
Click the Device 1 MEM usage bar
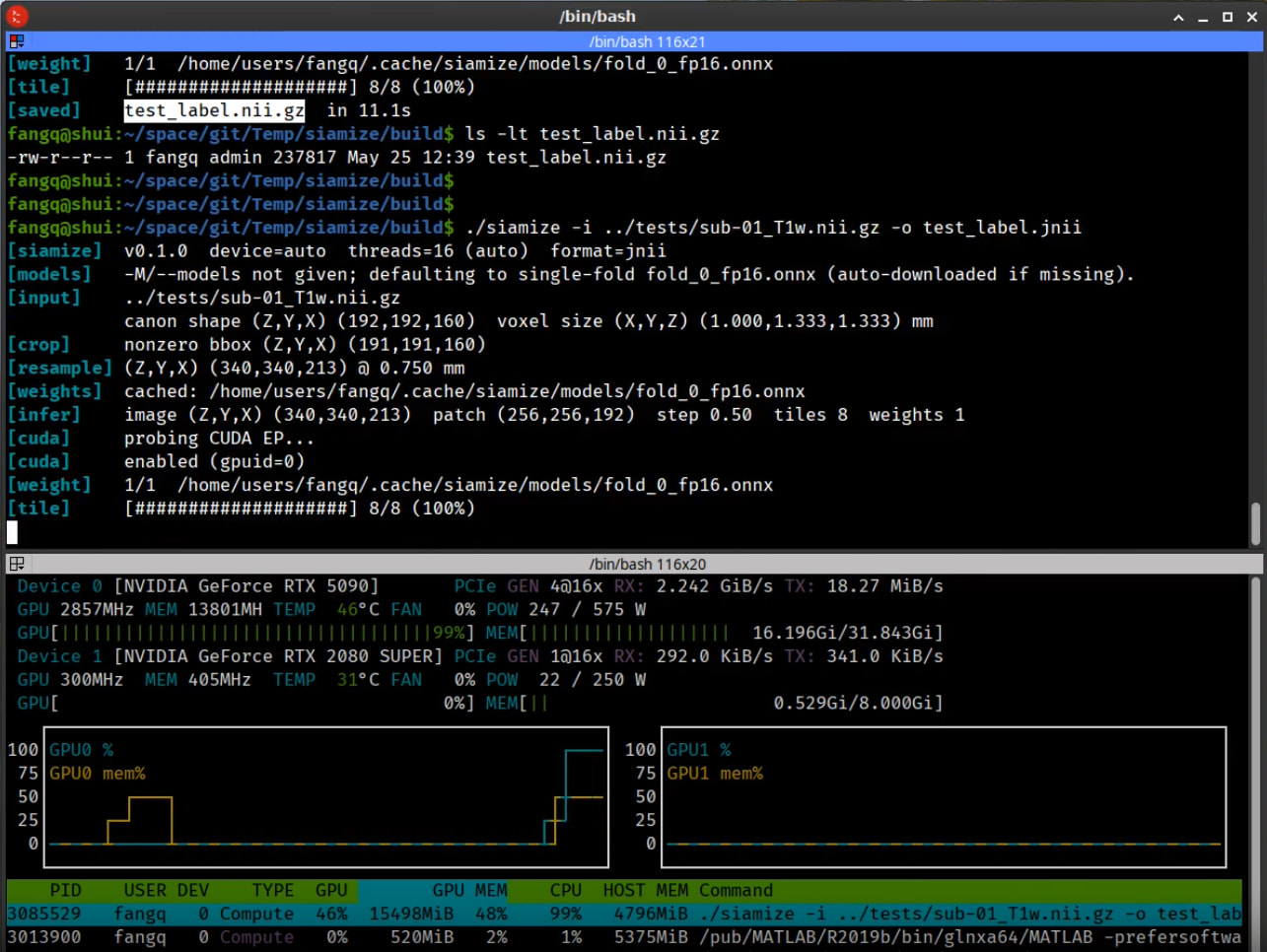[x=714, y=703]
